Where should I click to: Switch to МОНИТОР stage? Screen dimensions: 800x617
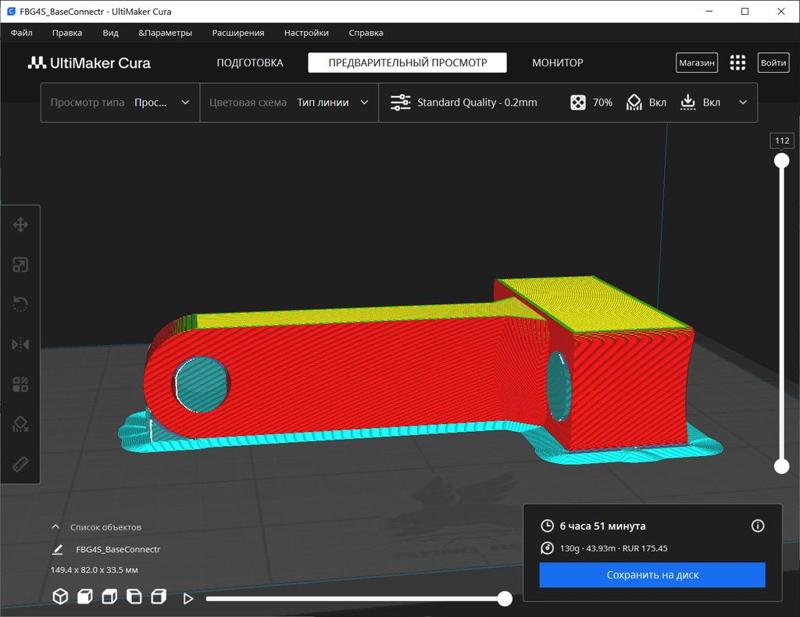[x=558, y=63]
